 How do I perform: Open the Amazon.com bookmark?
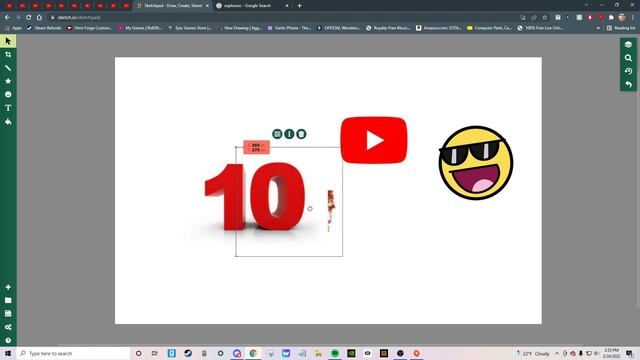click(x=439, y=28)
